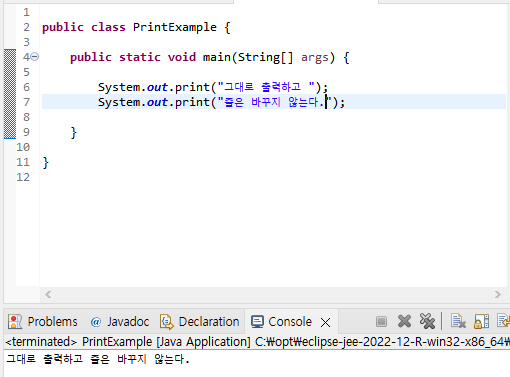The height and width of the screenshot is (377, 510).
Task: Toggle Scroll Lock padlock icon in Console
Action: [x=481, y=321]
